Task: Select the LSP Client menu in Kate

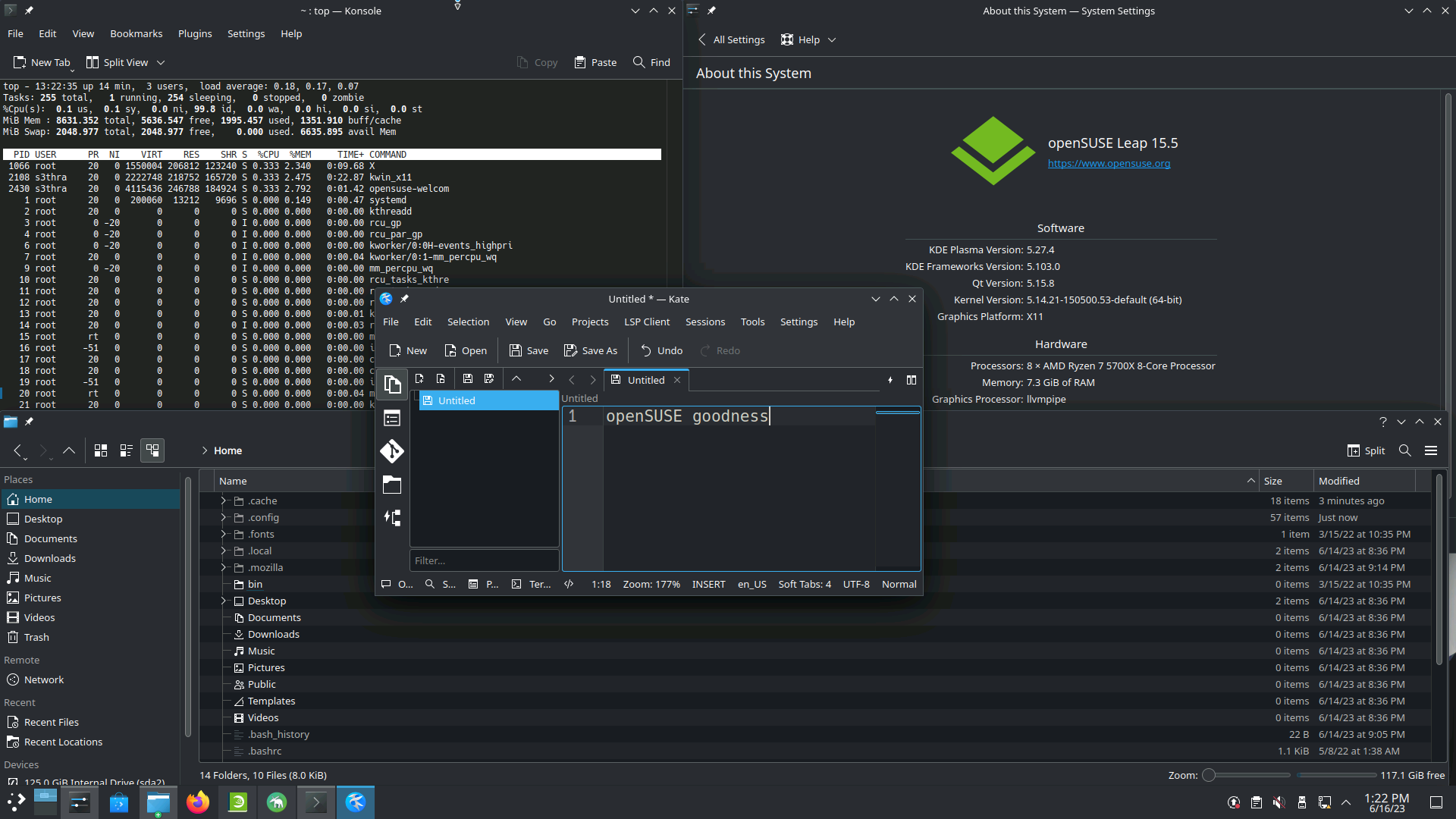Action: pyautogui.click(x=647, y=321)
